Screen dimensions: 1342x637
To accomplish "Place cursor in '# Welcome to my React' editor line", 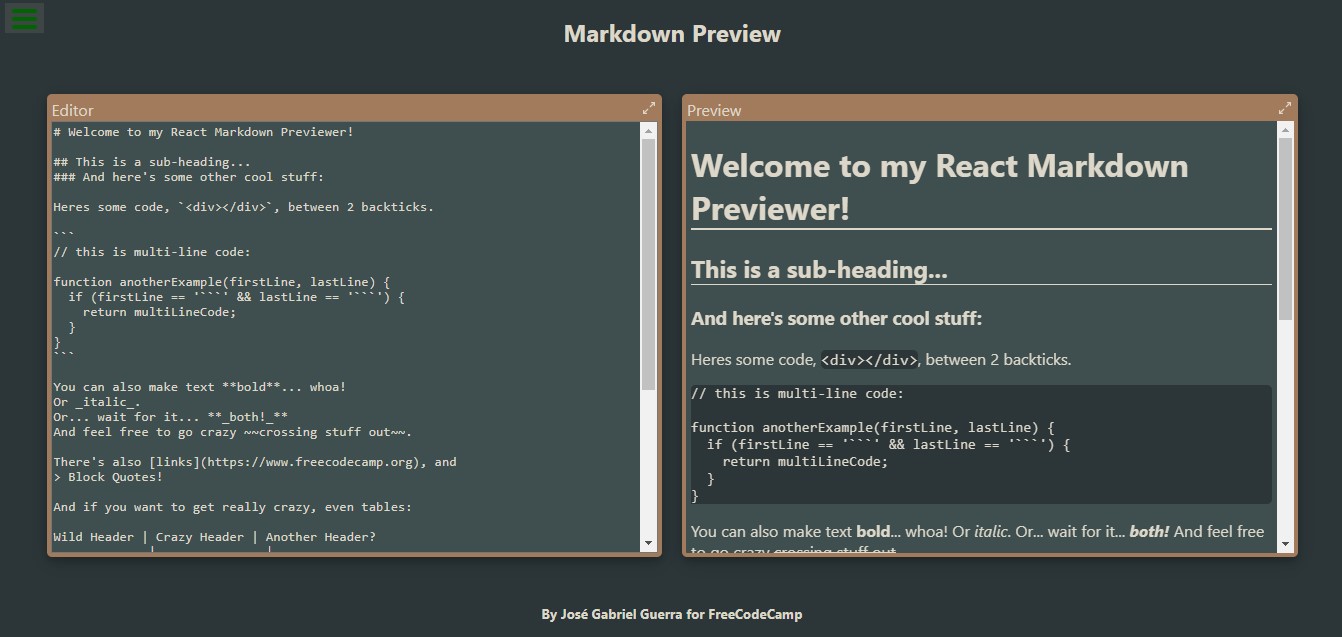I will (x=203, y=132).
